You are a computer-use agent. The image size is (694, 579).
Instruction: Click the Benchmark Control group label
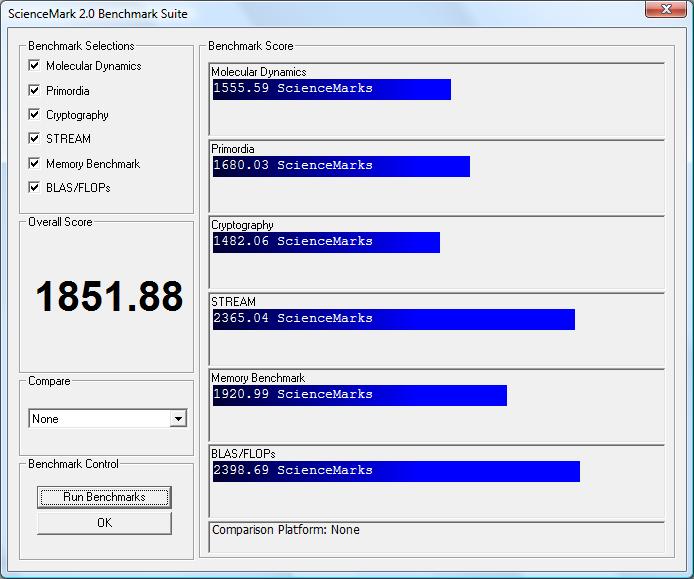73,464
